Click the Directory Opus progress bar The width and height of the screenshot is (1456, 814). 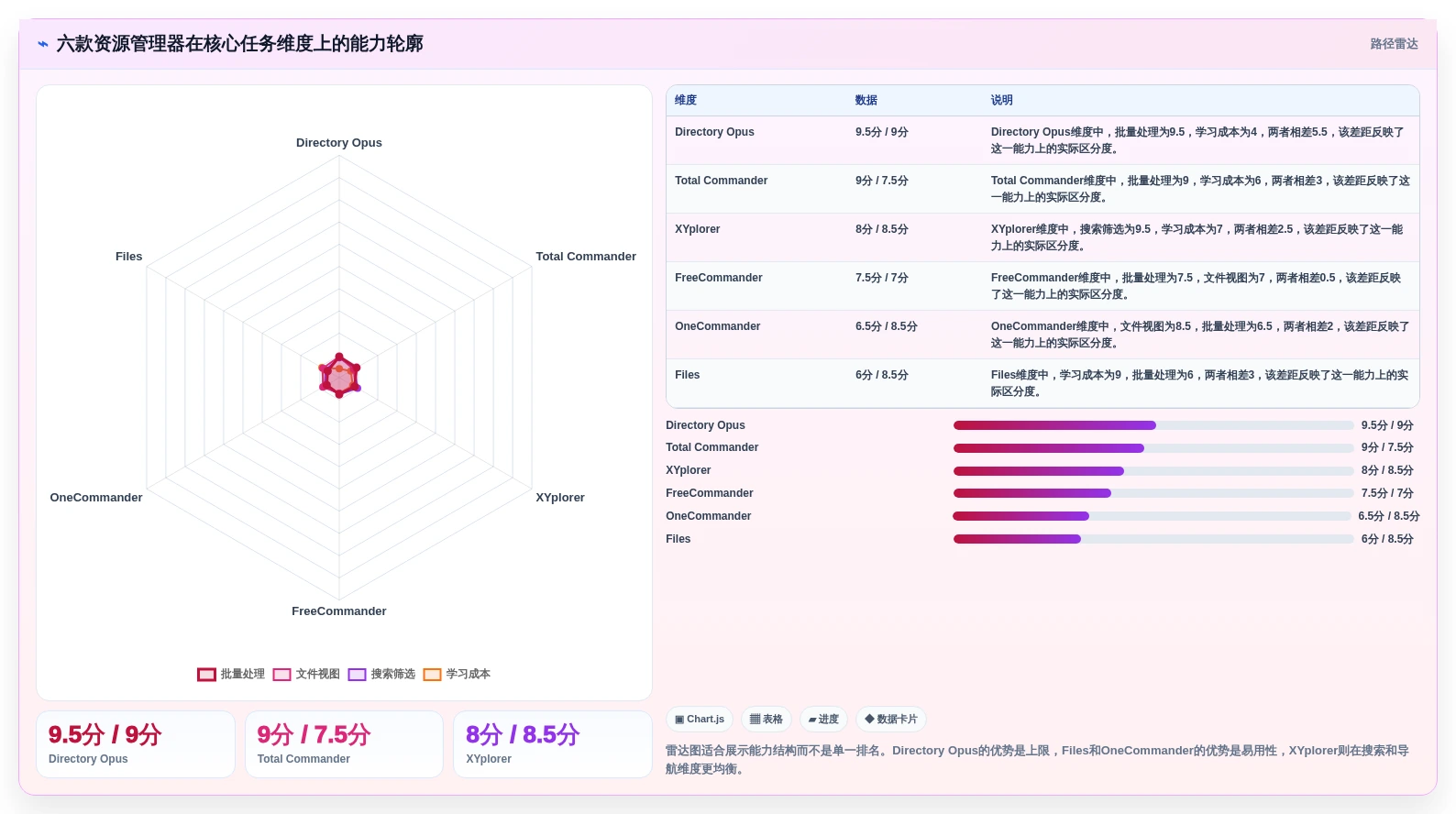coord(1153,425)
